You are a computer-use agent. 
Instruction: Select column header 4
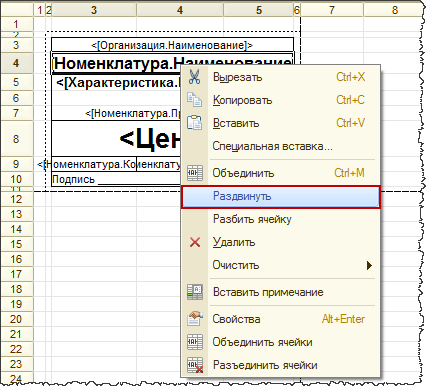click(x=180, y=10)
